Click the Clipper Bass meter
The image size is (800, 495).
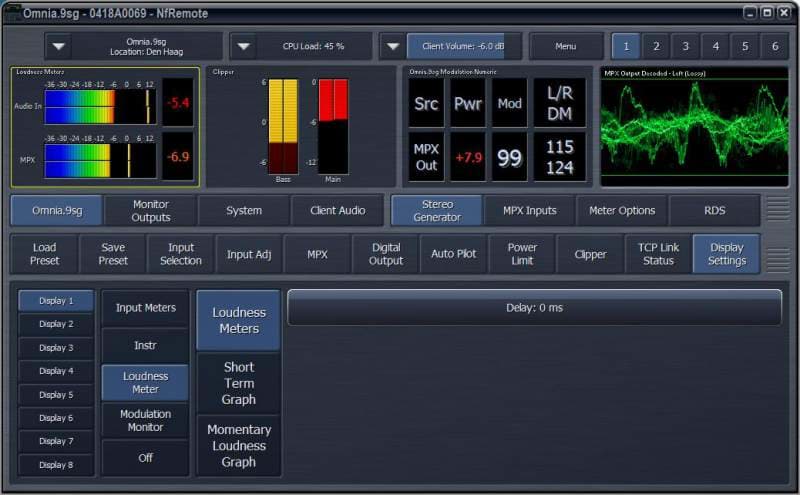(283, 127)
